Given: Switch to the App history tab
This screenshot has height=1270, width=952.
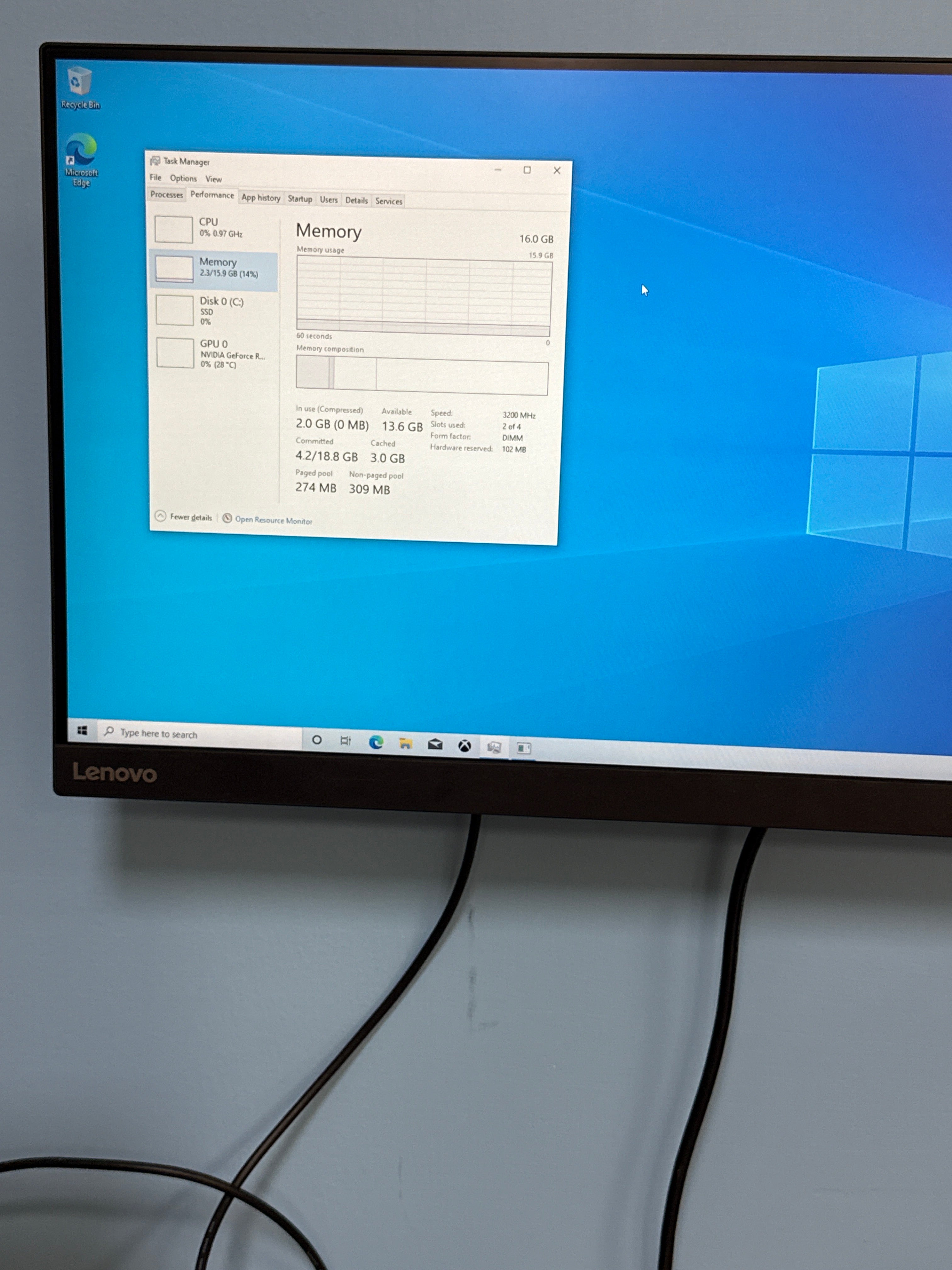Looking at the screenshot, I should click(261, 197).
